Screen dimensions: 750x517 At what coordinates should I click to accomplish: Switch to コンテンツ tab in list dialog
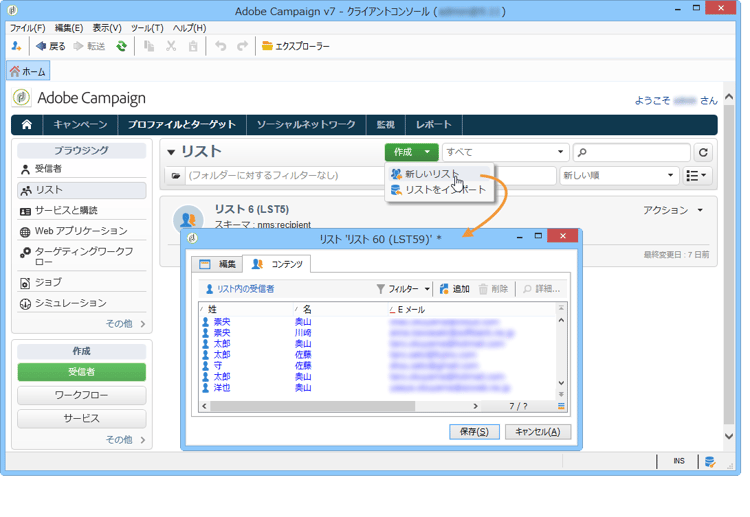(x=277, y=264)
